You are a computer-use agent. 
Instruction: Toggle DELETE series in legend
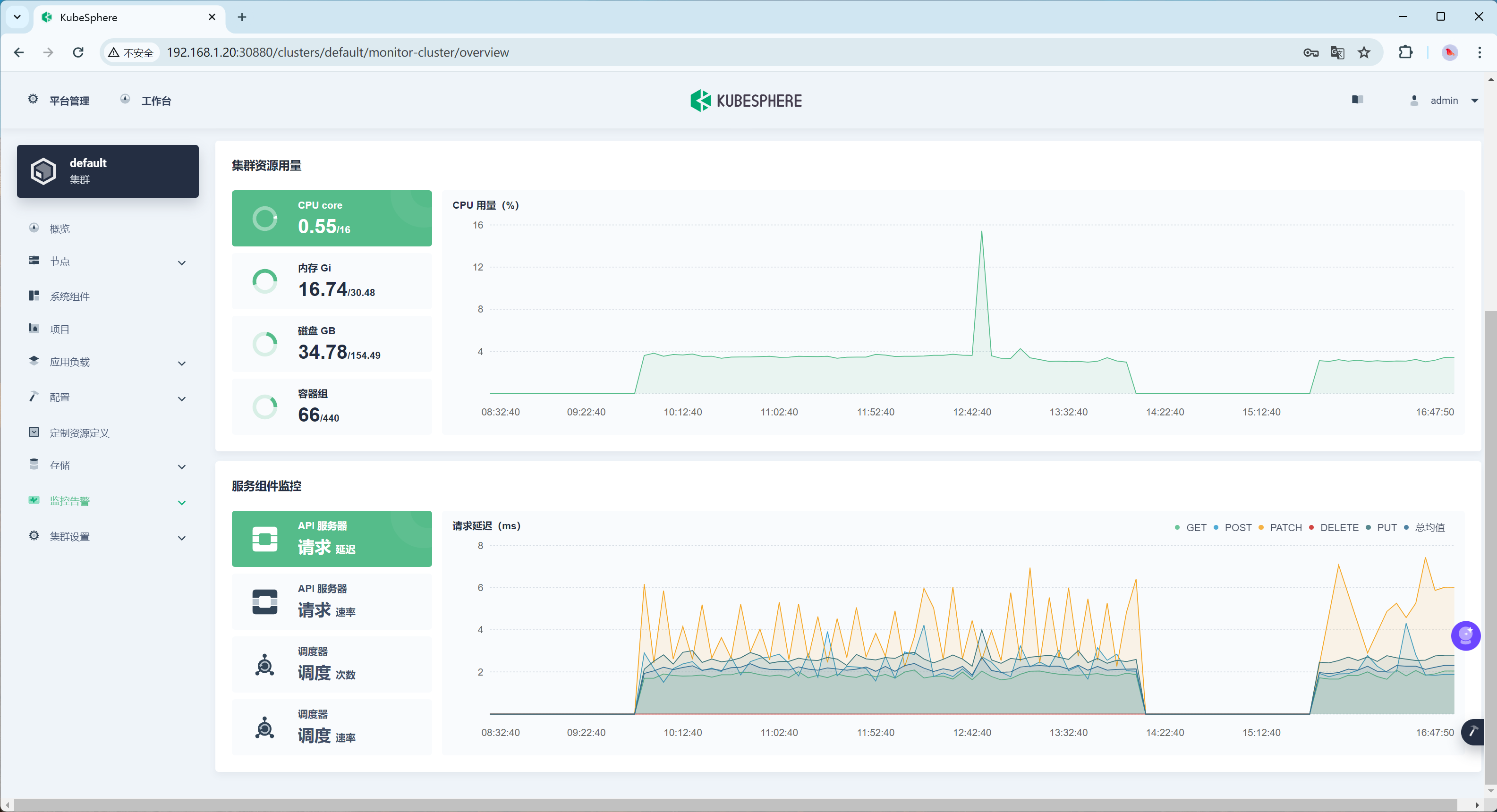(x=1333, y=527)
